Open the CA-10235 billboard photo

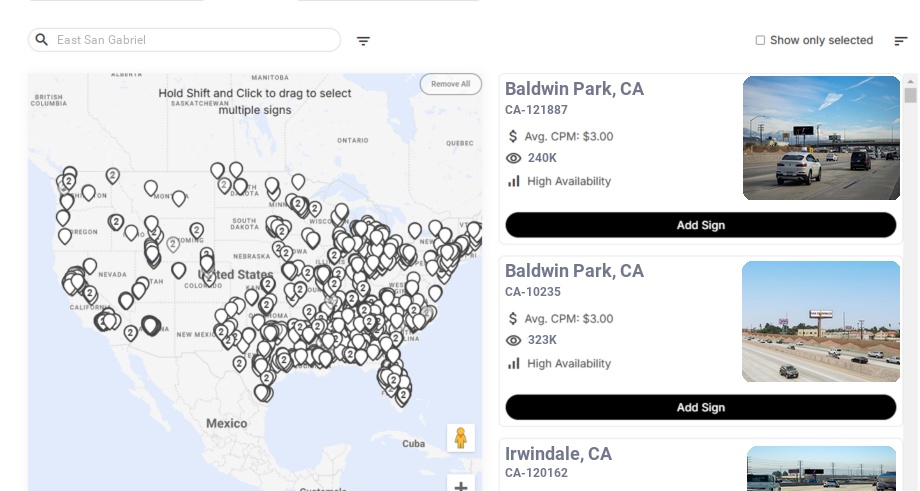(821, 321)
